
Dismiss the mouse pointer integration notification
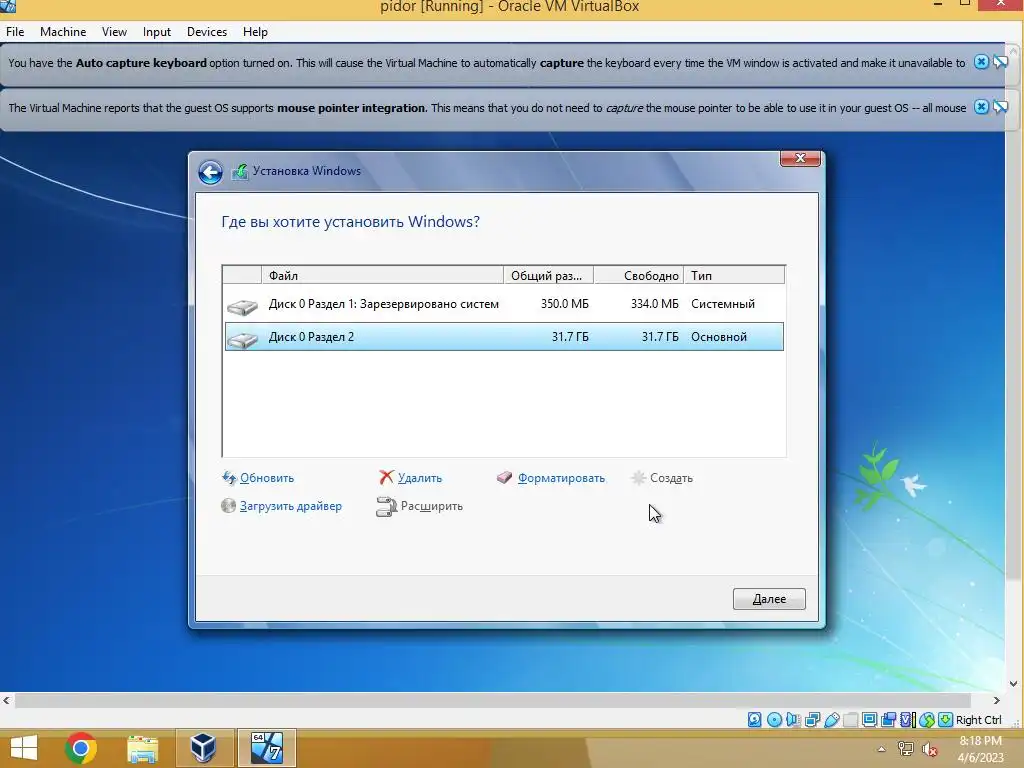click(x=981, y=107)
